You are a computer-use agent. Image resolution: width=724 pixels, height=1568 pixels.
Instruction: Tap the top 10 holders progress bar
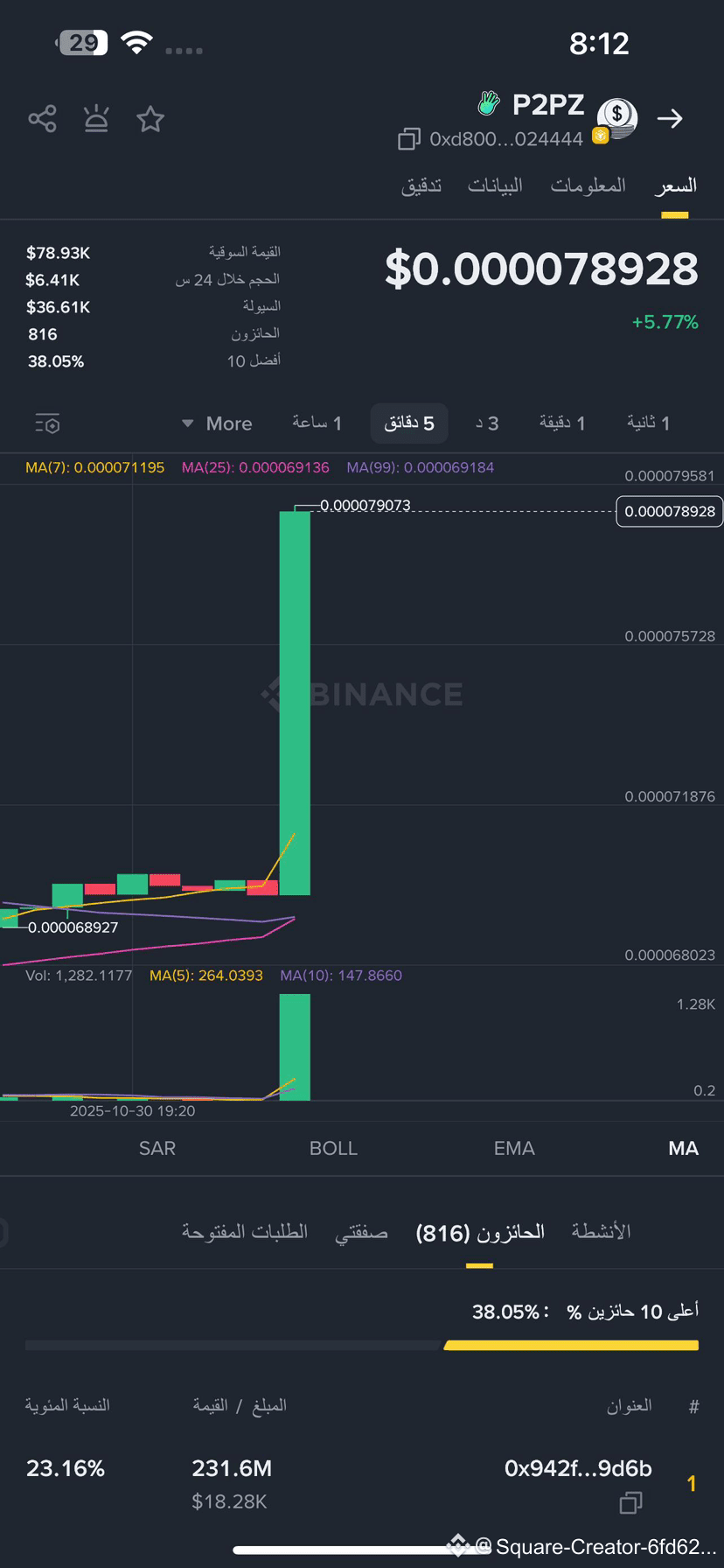(x=362, y=1345)
